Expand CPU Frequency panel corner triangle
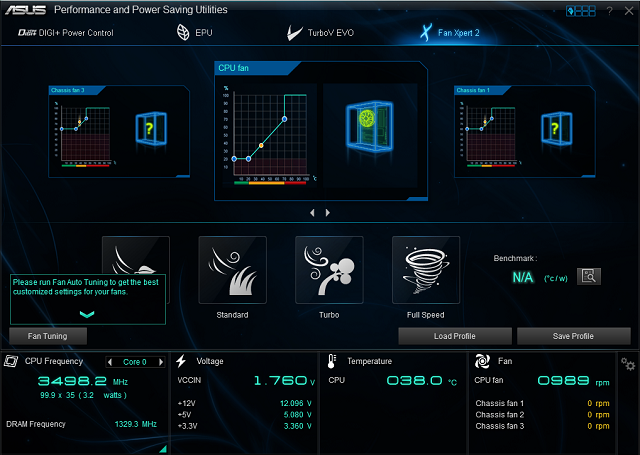Screen dimensions: 640x455 coord(162,448)
